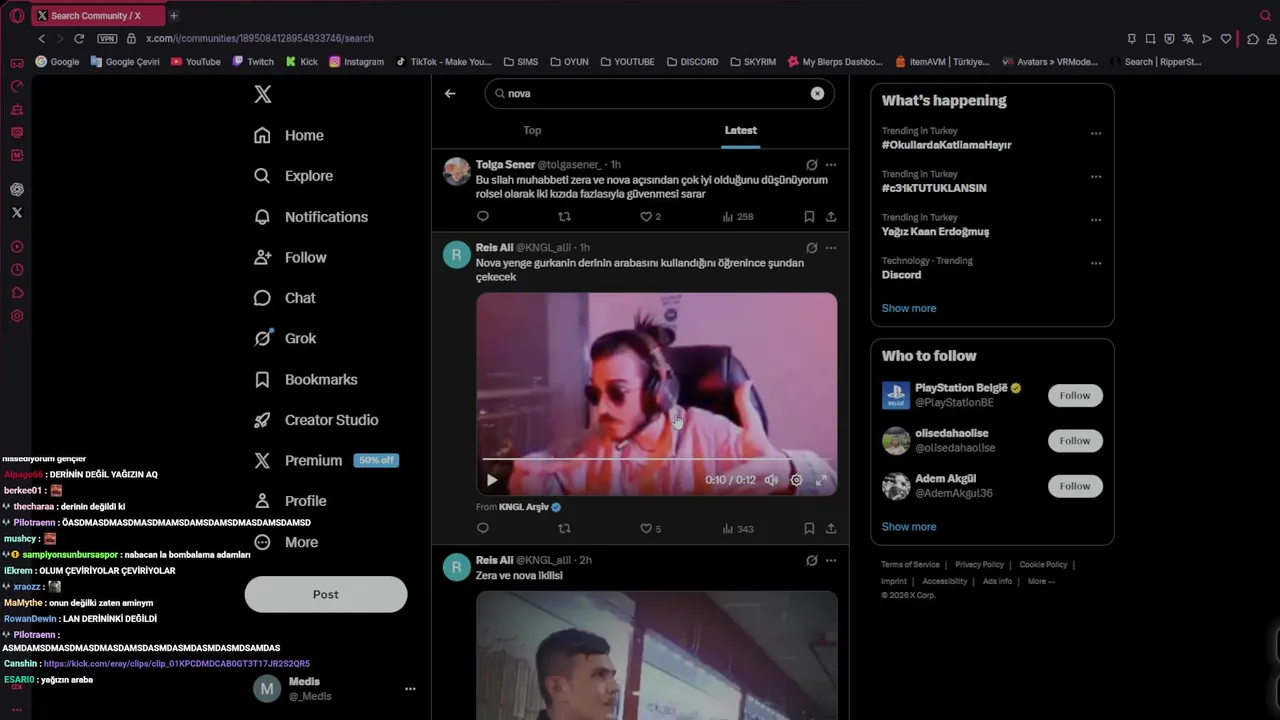Open more options on Tolga Sener post
The width and height of the screenshot is (1280, 720).
tap(831, 165)
